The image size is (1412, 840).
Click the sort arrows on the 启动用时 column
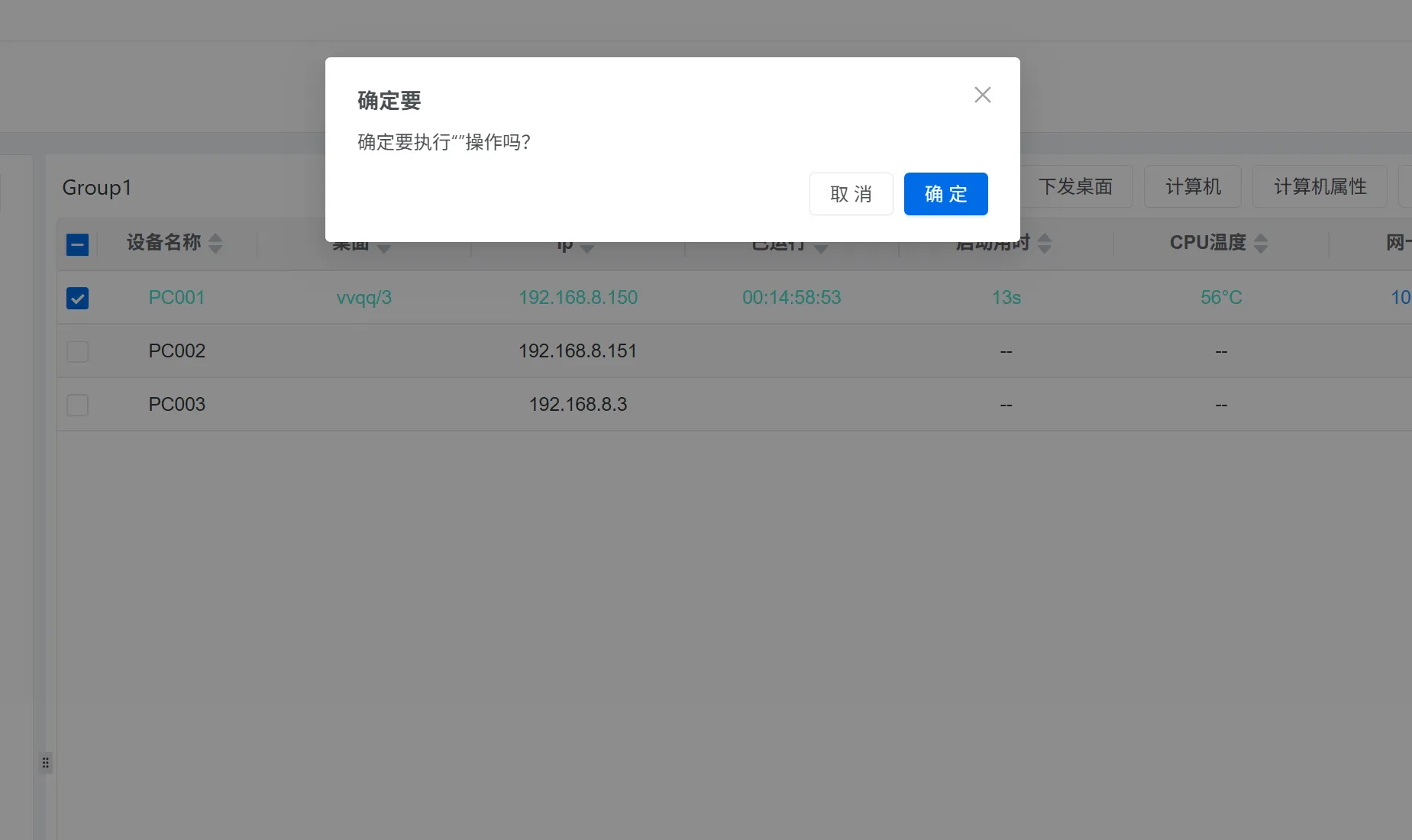click(1045, 243)
